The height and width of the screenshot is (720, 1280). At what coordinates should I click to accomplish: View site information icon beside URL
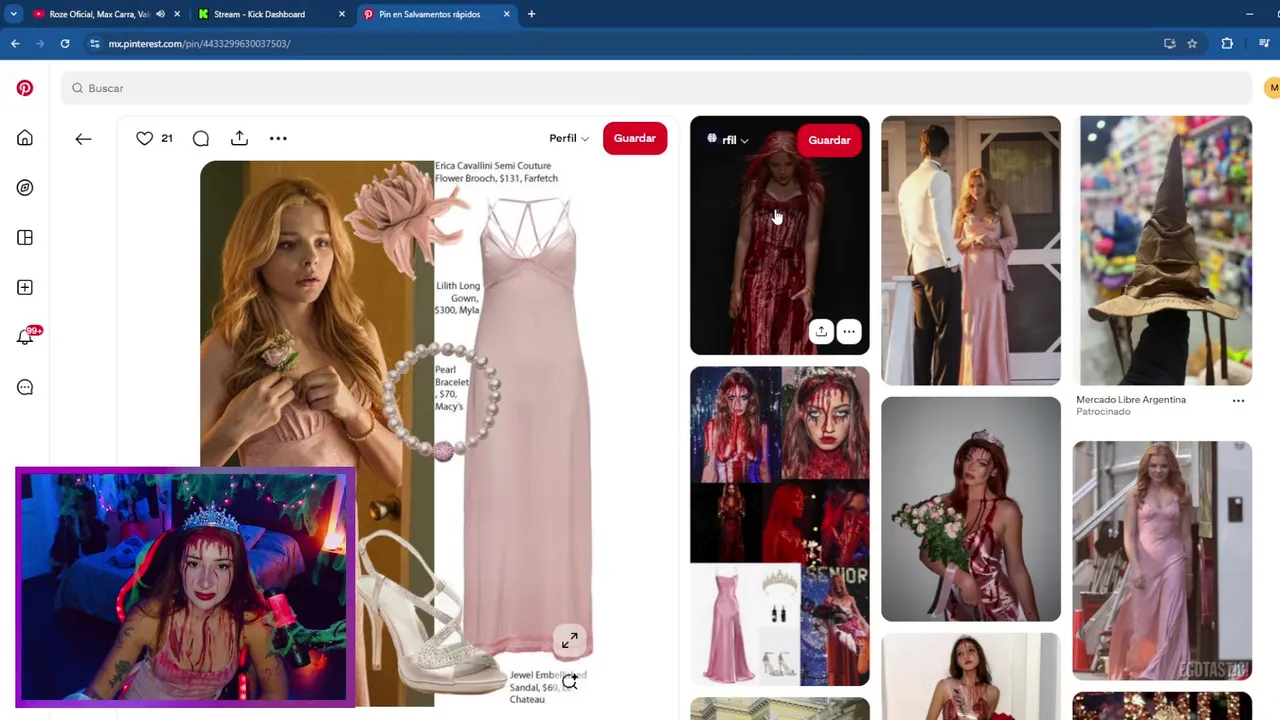coord(94,43)
